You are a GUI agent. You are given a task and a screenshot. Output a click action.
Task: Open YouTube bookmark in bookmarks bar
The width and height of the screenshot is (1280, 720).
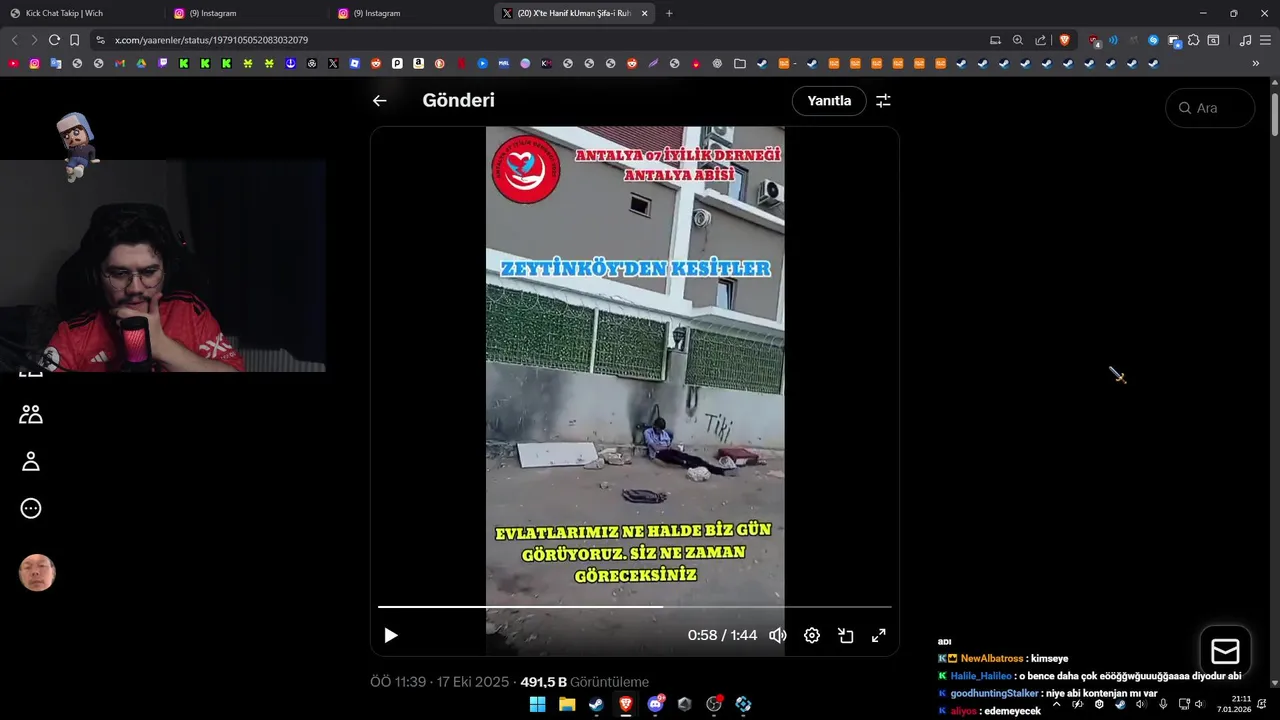[13, 63]
